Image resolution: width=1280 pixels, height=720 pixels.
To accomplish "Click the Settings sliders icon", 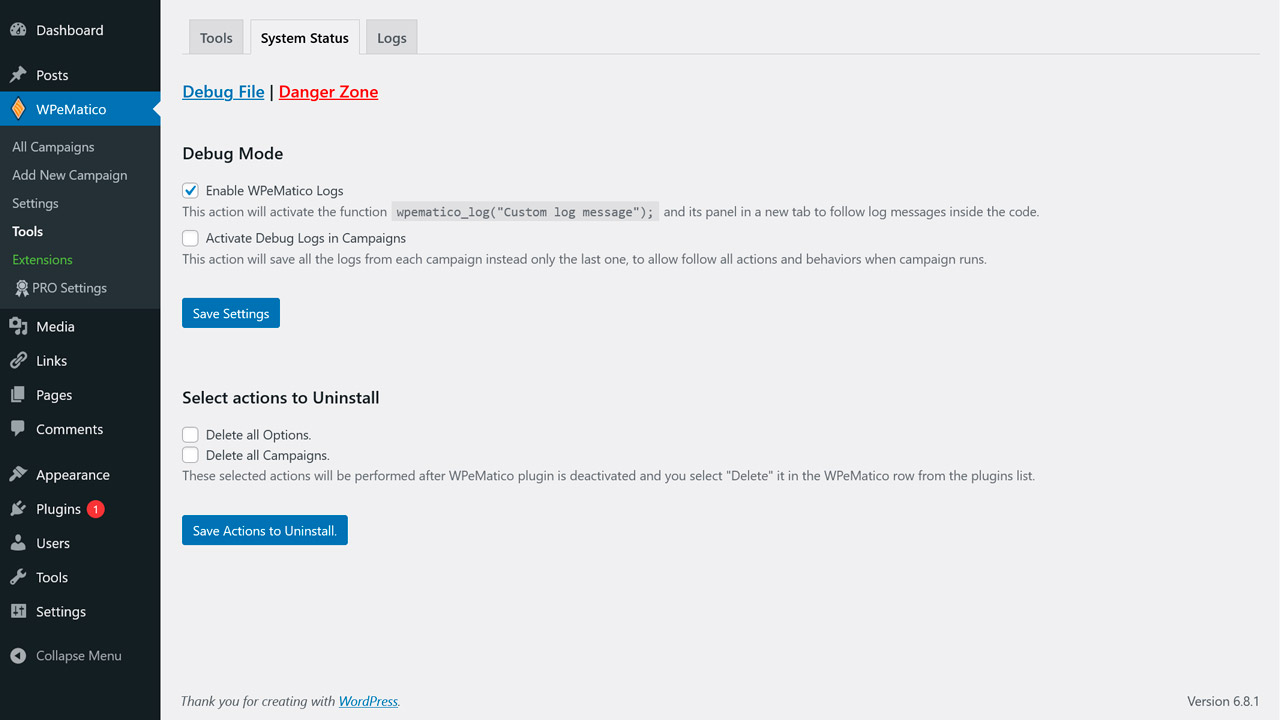I will [18, 611].
